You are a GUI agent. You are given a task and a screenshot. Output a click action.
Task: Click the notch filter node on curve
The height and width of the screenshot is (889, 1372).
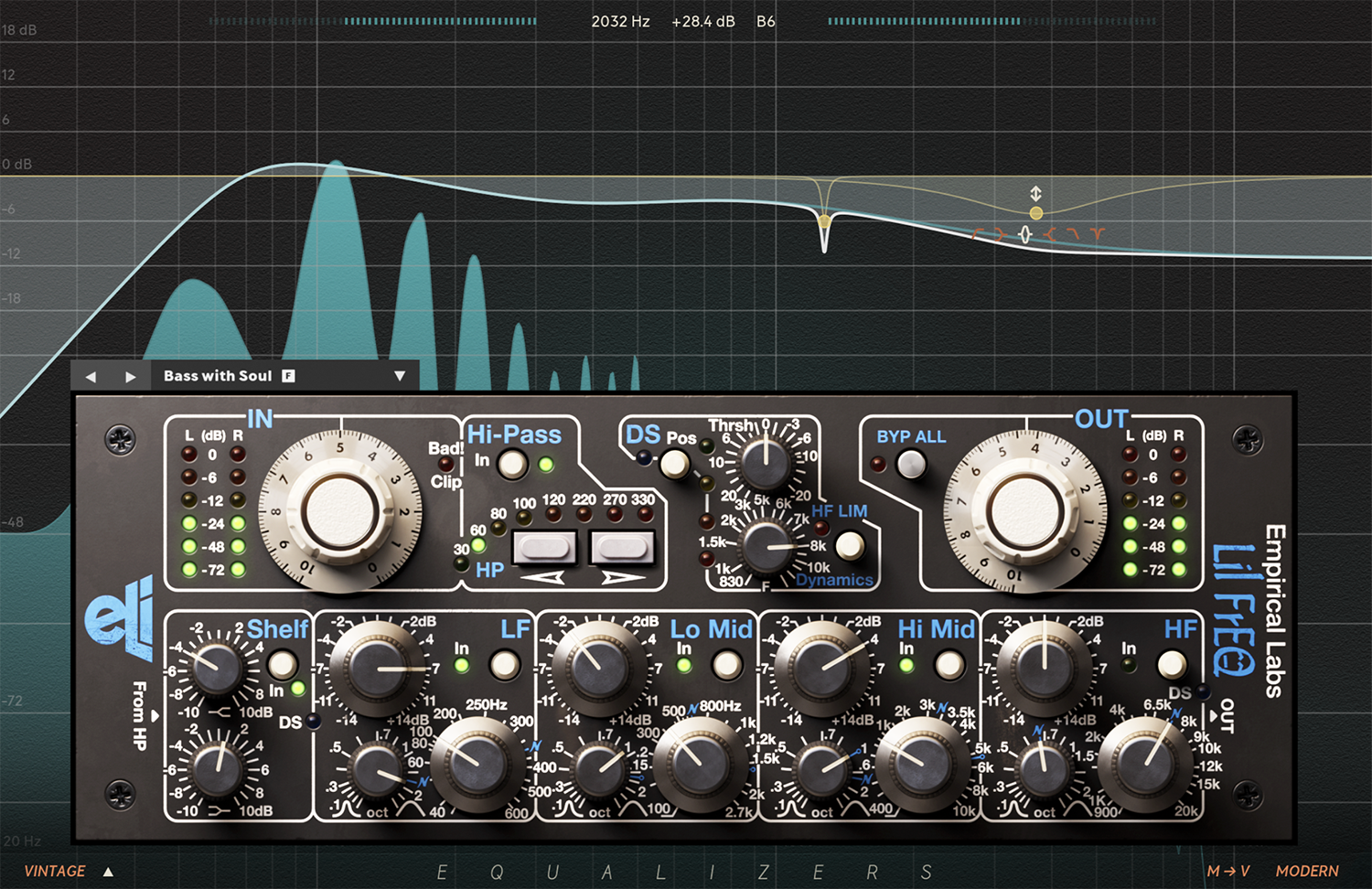(x=824, y=222)
